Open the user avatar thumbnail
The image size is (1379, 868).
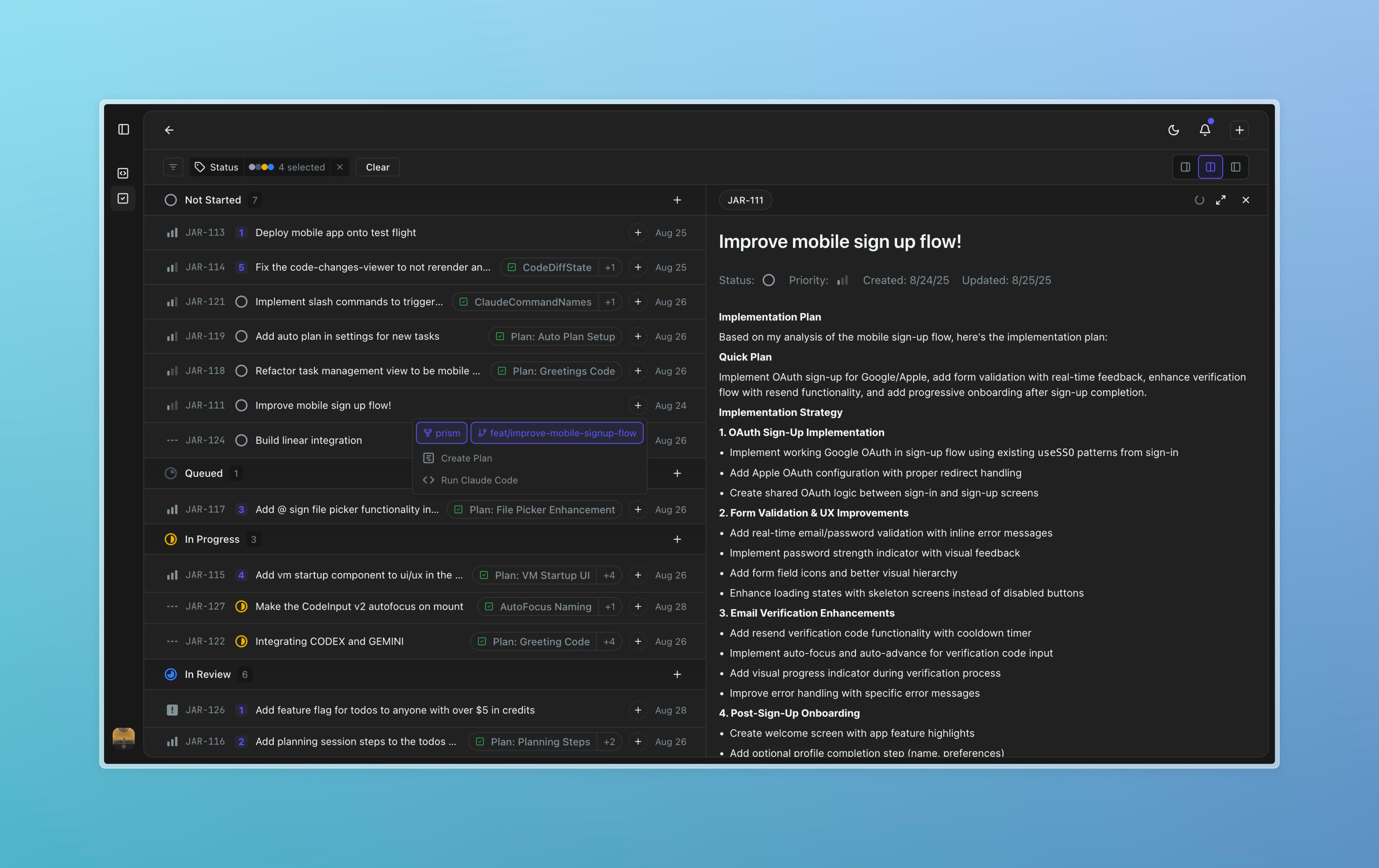pyautogui.click(x=124, y=737)
